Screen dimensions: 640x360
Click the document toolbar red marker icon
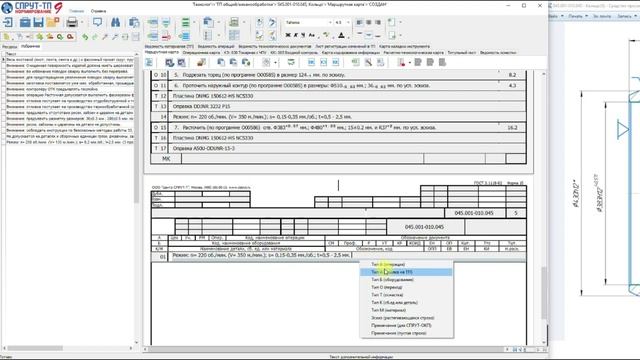402,62
